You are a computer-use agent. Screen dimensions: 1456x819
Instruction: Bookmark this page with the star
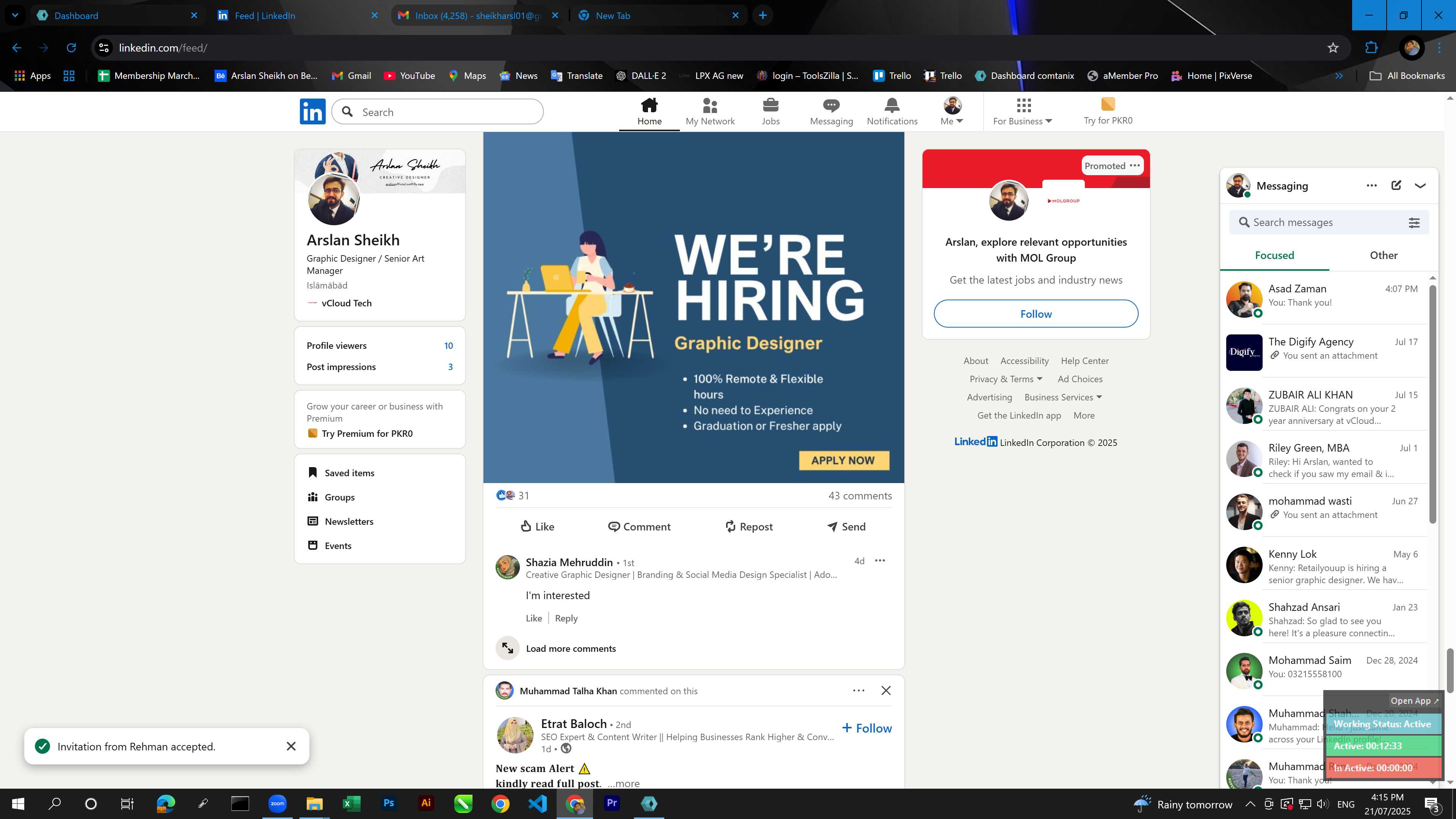click(x=1333, y=47)
